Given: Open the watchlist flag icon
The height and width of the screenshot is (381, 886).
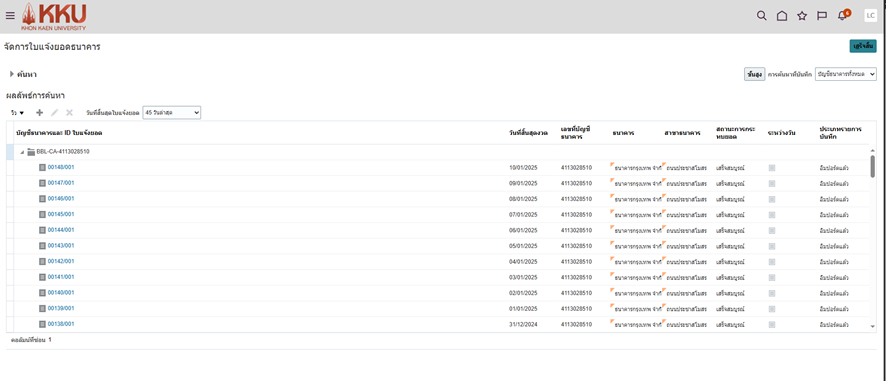Looking at the screenshot, I should (822, 16).
